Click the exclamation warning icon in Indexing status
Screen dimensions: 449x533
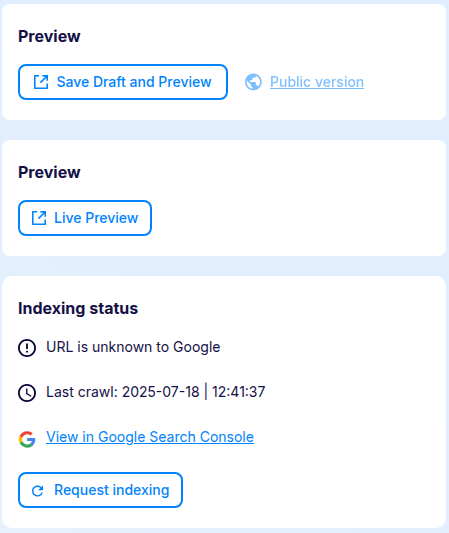[x=27, y=348]
